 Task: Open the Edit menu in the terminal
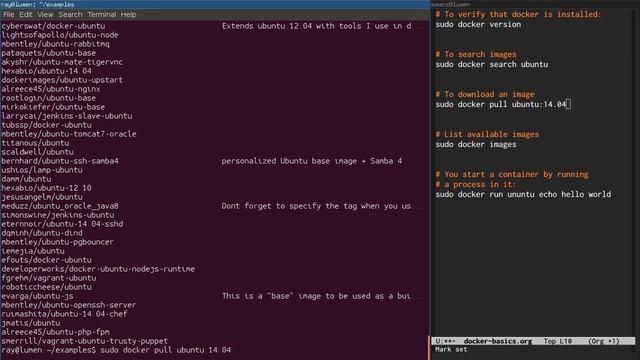pyautogui.click(x=25, y=14)
